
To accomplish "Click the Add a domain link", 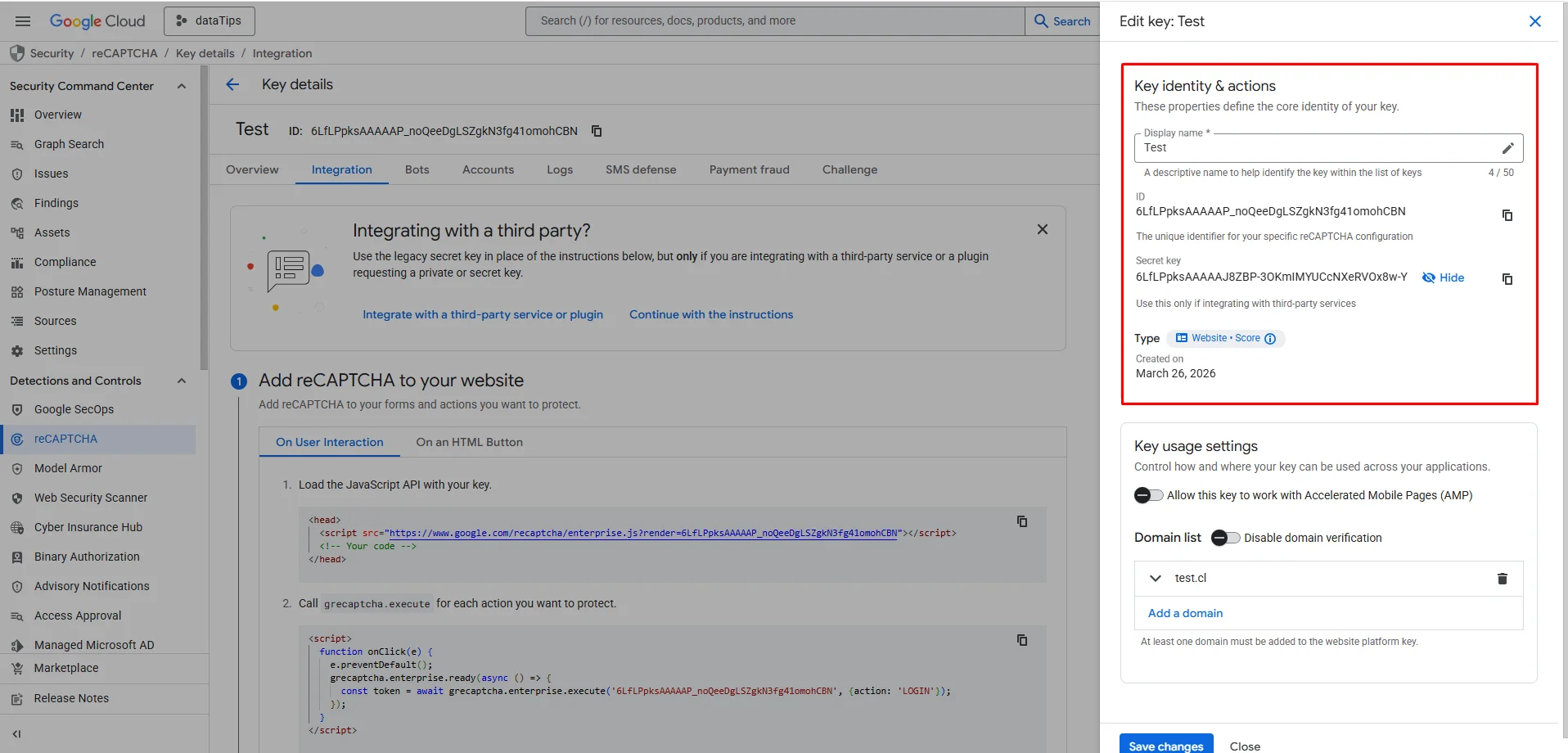I will 1185,613.
